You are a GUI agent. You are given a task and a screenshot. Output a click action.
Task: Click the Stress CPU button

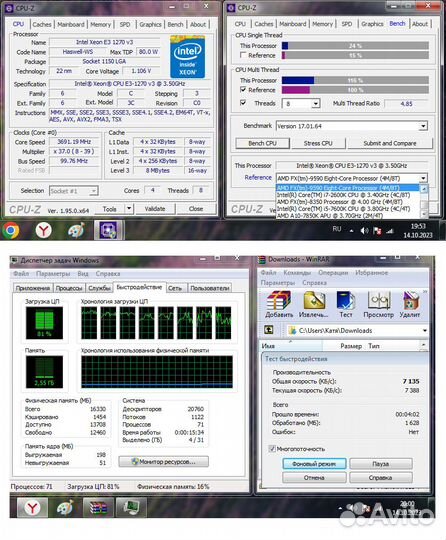pyautogui.click(x=318, y=143)
